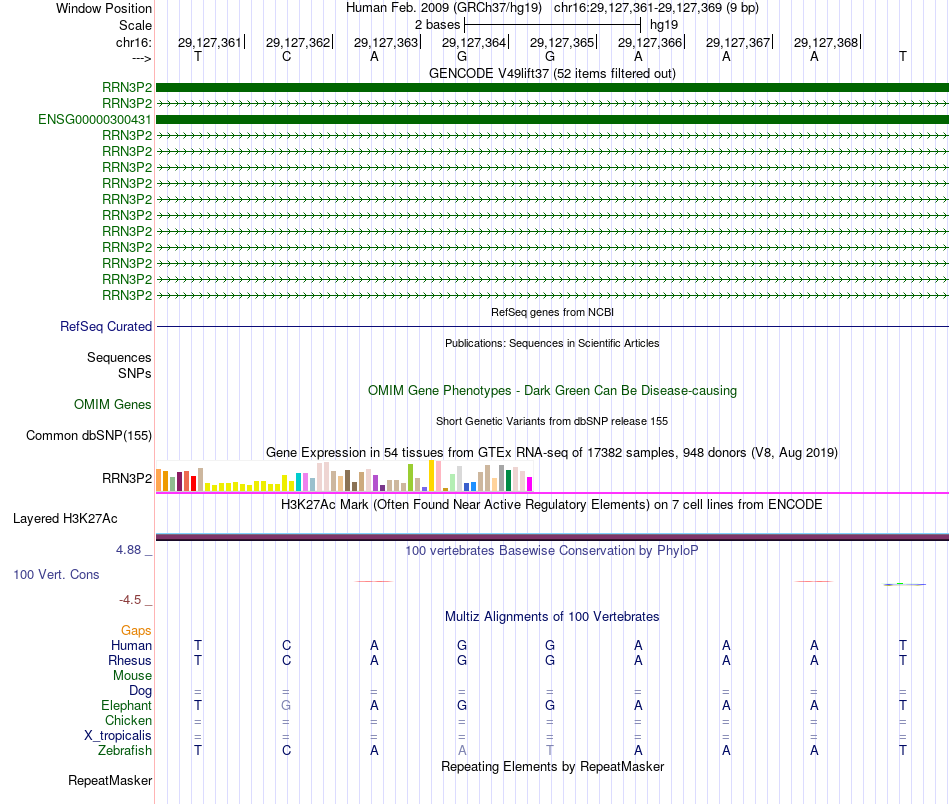The width and height of the screenshot is (950, 804).
Task: Click the grey G in the Elephant row
Action: 286,705
